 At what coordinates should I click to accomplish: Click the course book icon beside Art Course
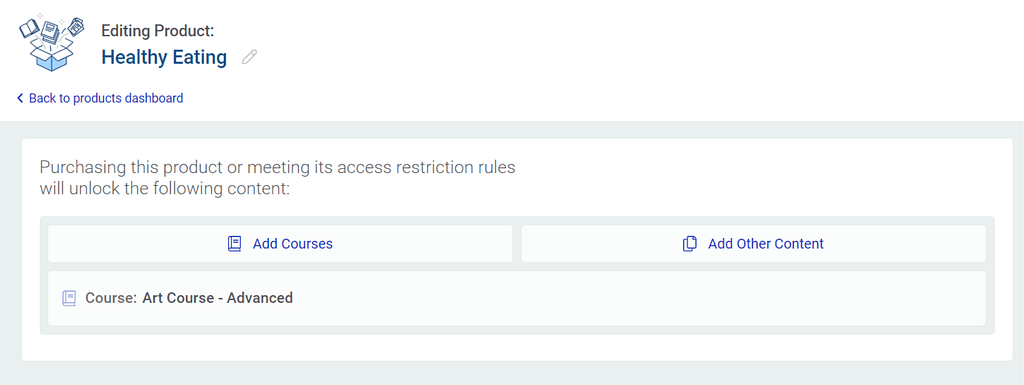[x=69, y=298]
